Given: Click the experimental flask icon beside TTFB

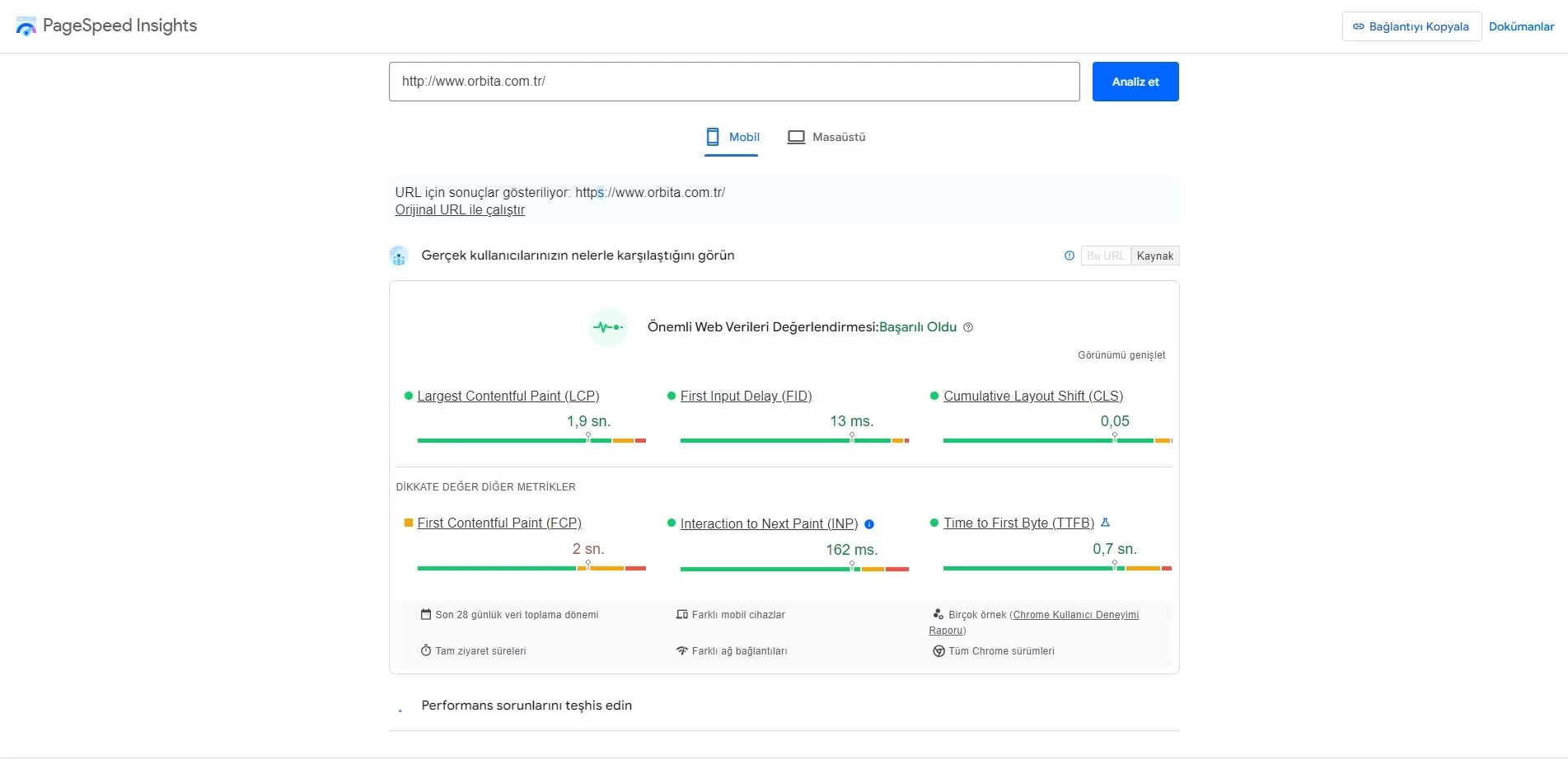Looking at the screenshot, I should 1106,523.
